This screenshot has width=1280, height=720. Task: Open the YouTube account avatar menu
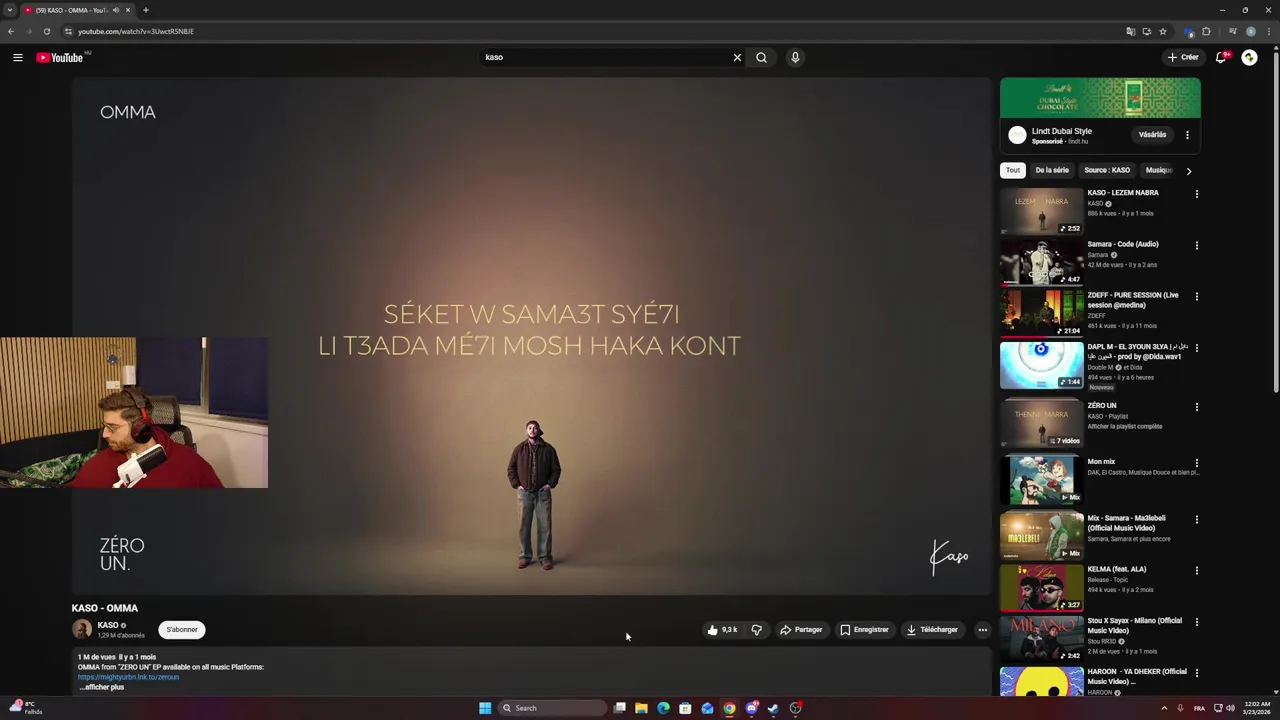tap(1249, 57)
